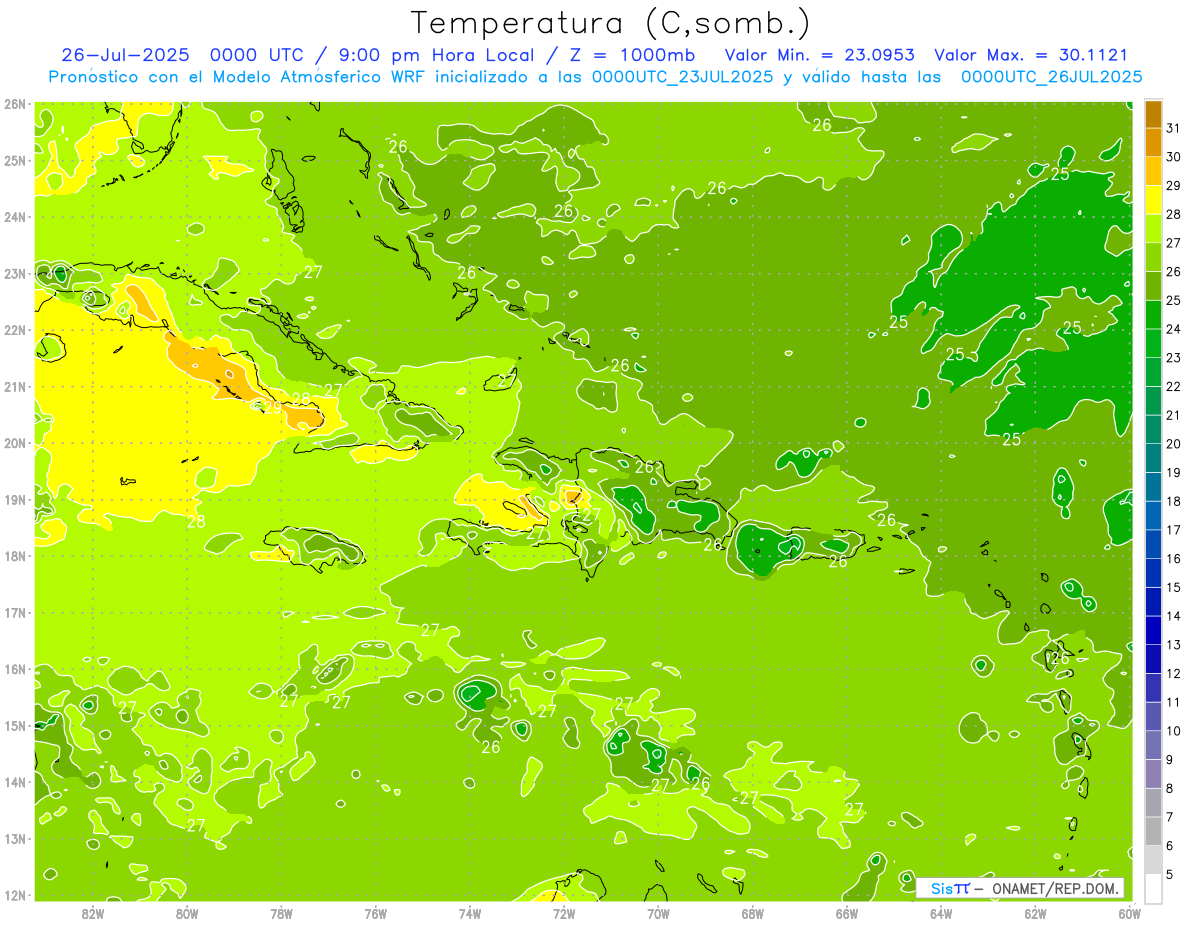Pick the yellow swatch between 28 and 29
This screenshot has width=1200, height=927.
point(1153,200)
